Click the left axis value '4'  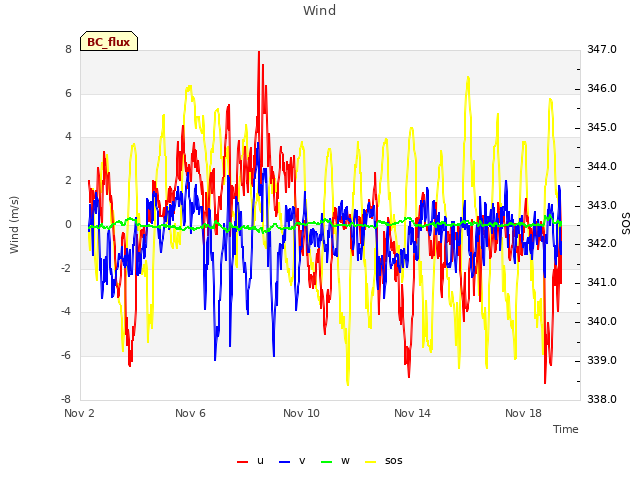point(68,136)
